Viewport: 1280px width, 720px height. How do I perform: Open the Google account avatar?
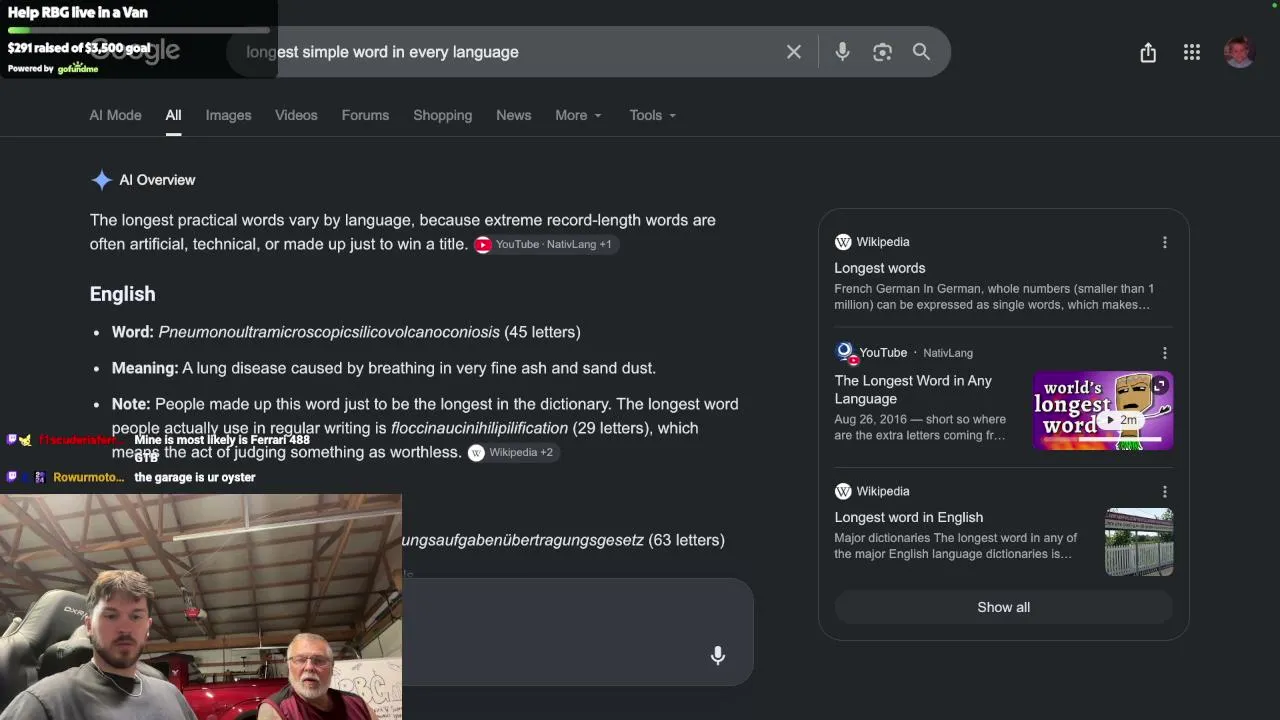1239,52
